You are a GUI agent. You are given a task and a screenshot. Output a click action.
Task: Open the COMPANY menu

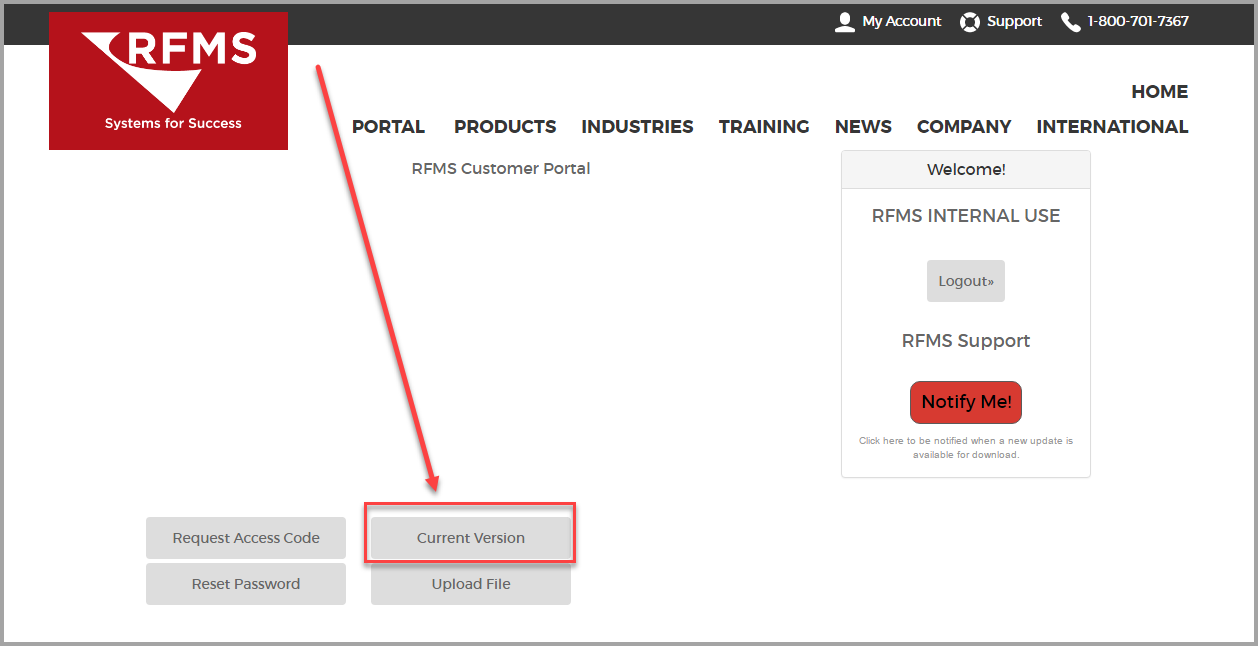tap(964, 127)
